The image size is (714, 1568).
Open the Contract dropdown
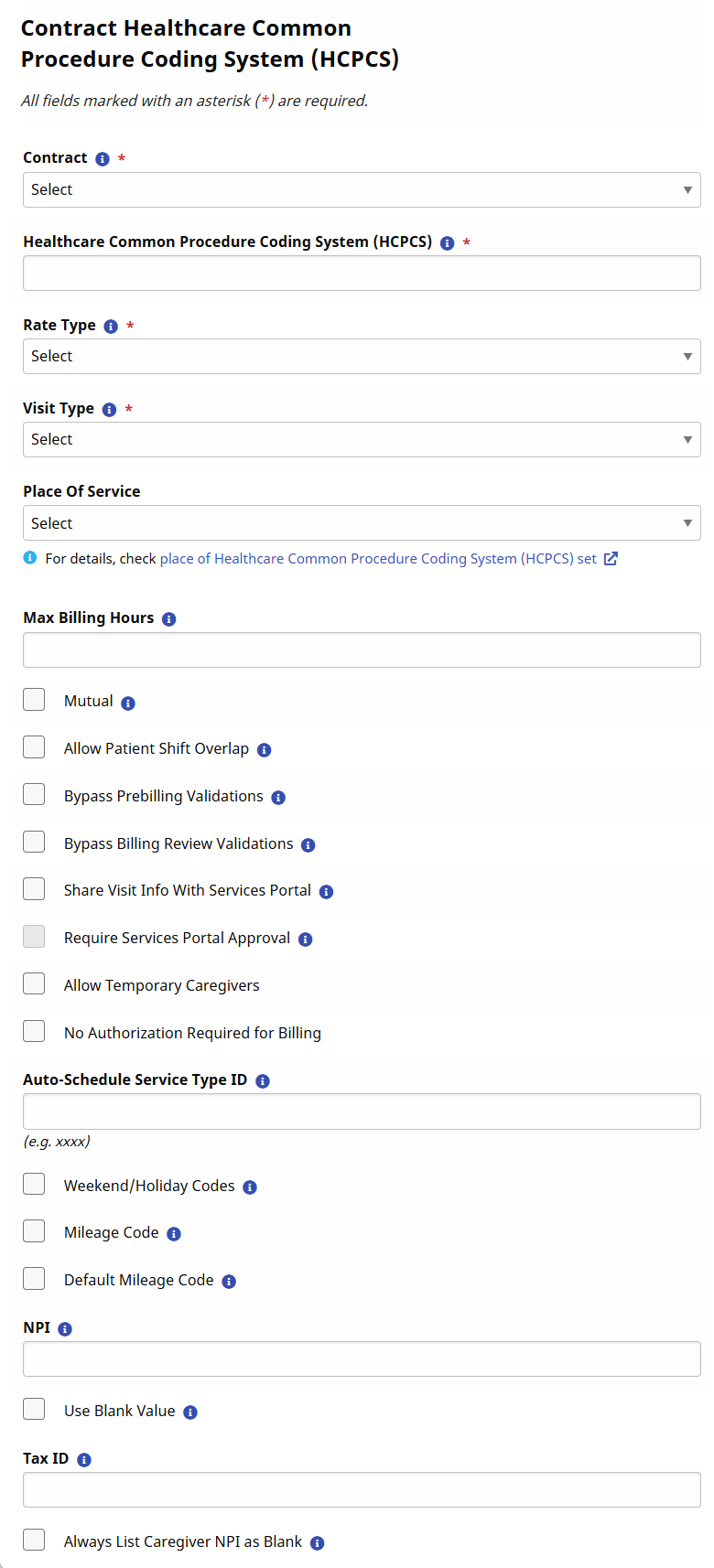(x=362, y=190)
